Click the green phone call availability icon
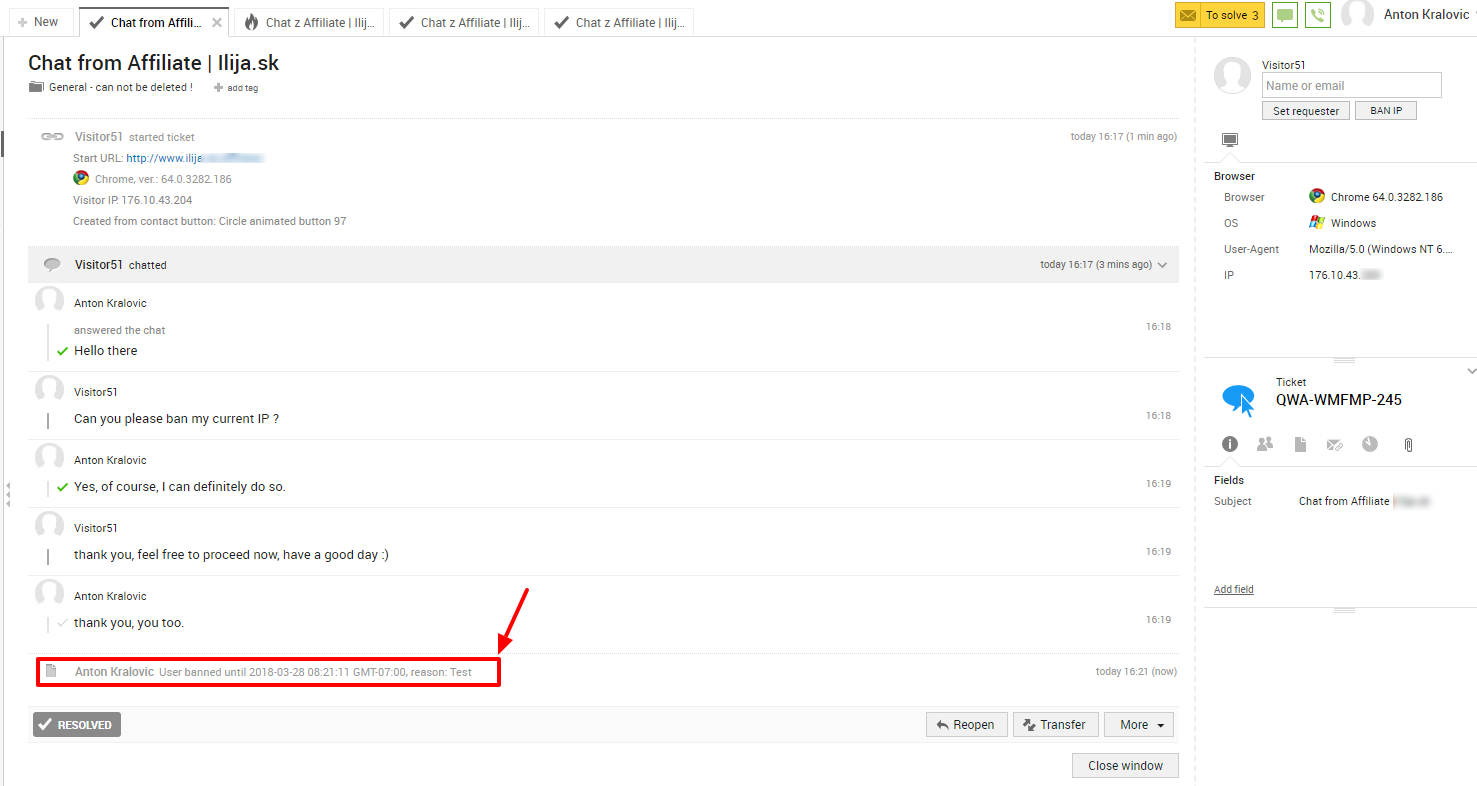This screenshot has height=786, width=1477. (x=1318, y=15)
